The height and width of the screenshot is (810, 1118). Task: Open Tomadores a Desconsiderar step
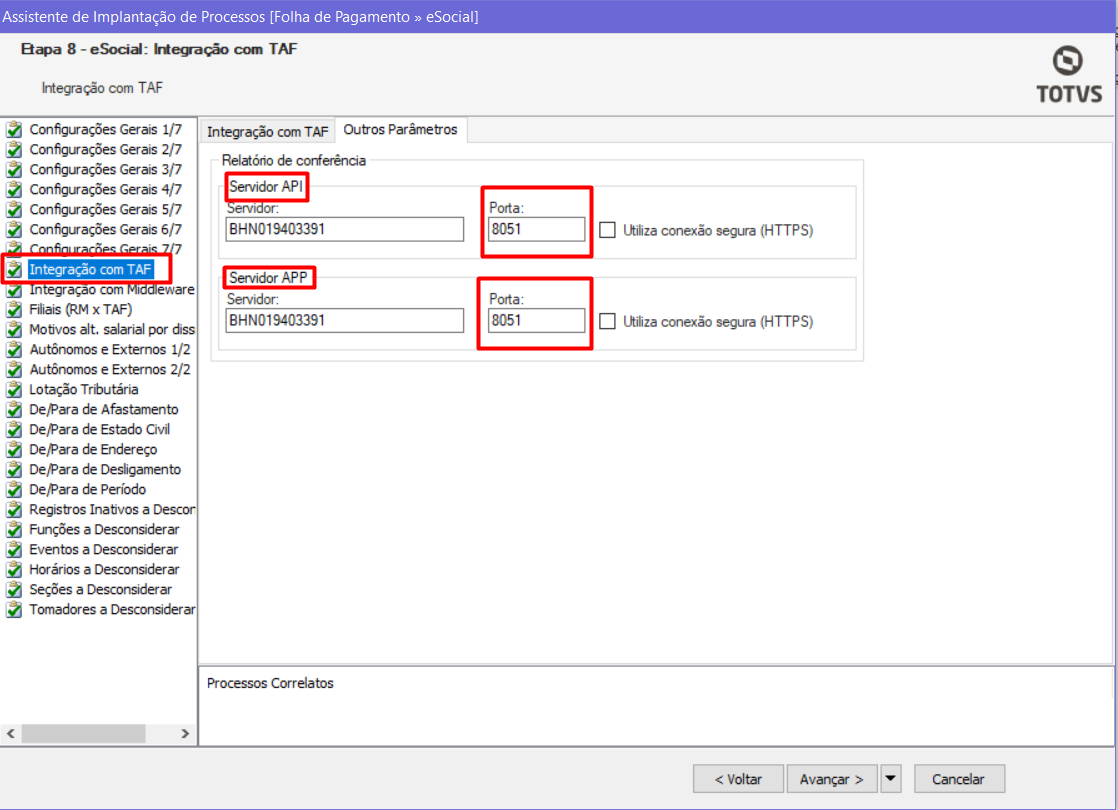click(112, 609)
